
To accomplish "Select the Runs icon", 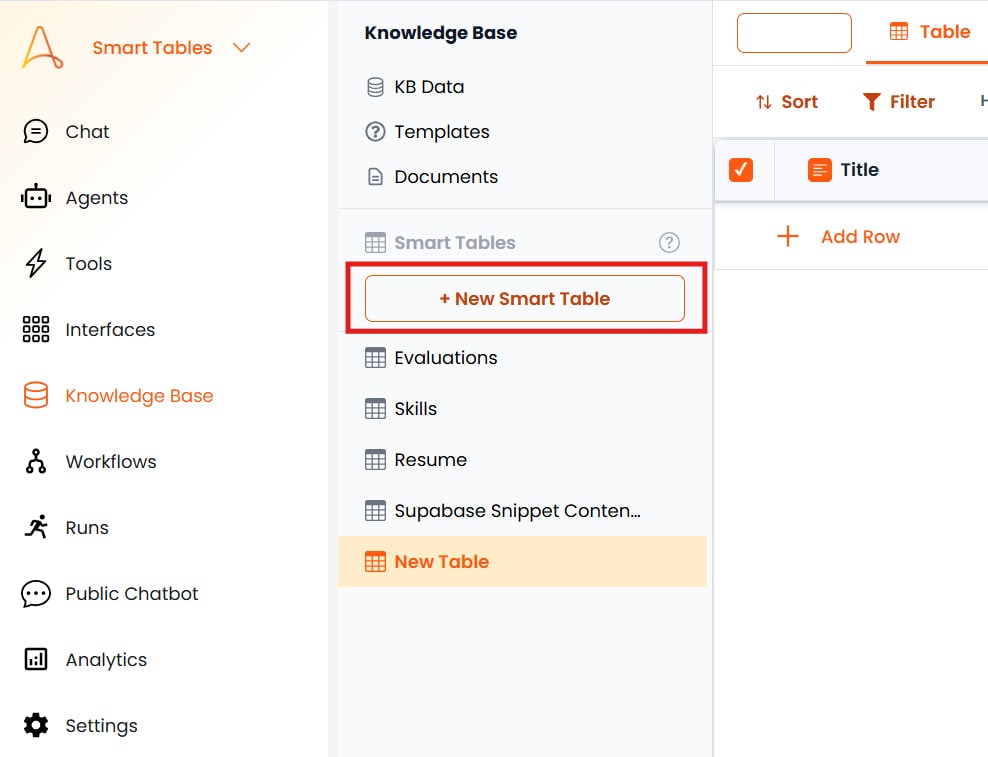I will point(36,527).
